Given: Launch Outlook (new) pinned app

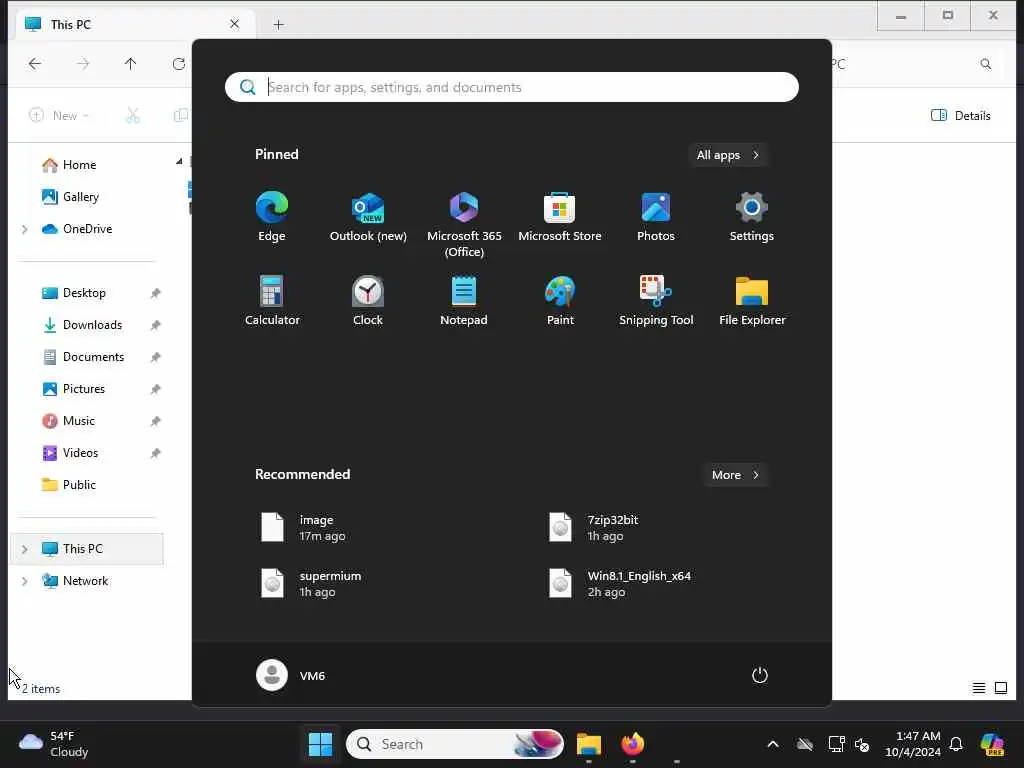Looking at the screenshot, I should click(368, 217).
